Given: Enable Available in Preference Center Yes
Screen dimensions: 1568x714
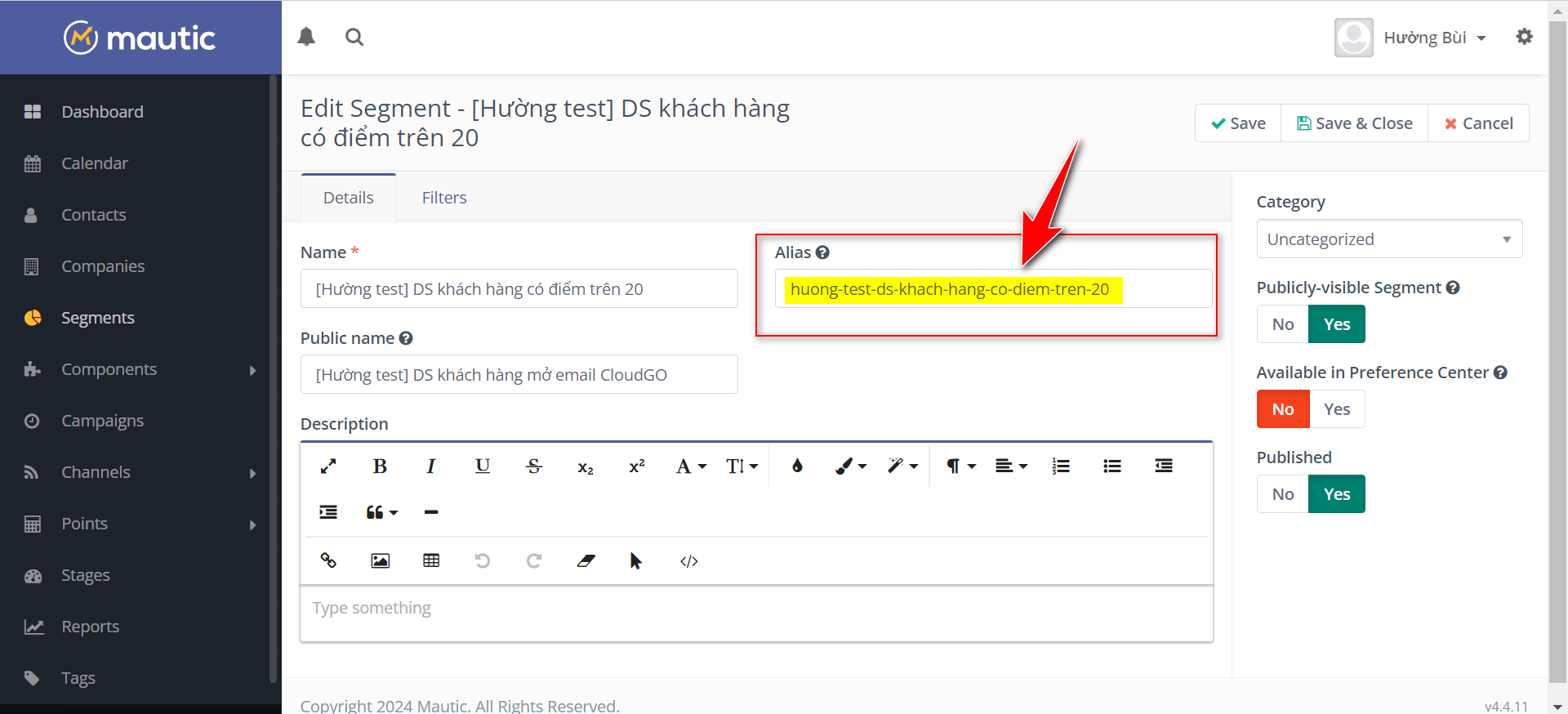Looking at the screenshot, I should point(1336,409).
